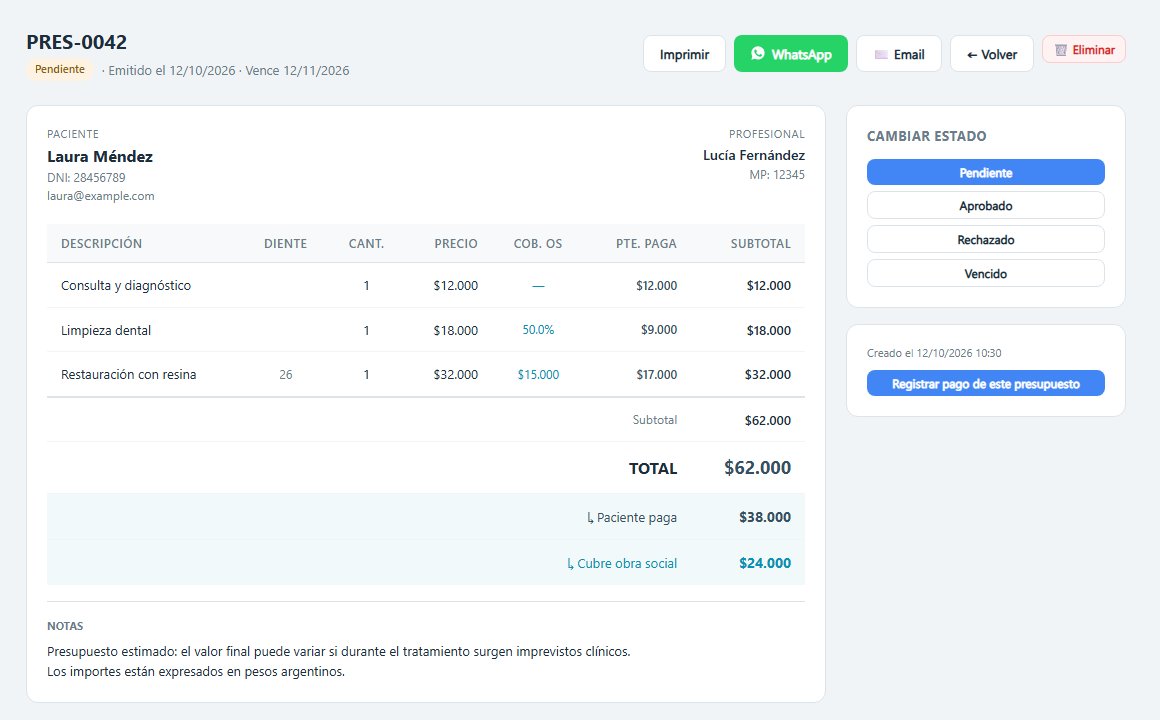Viewport: 1160px width, 720px height.
Task: Click the Paciente paga label
Action: pos(632,517)
